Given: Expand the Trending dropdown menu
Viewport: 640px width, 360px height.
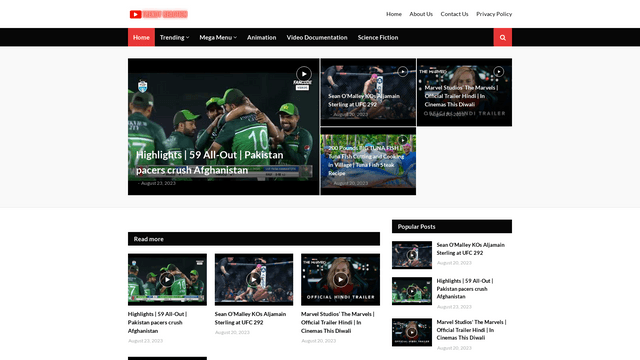Looking at the screenshot, I should point(174,38).
